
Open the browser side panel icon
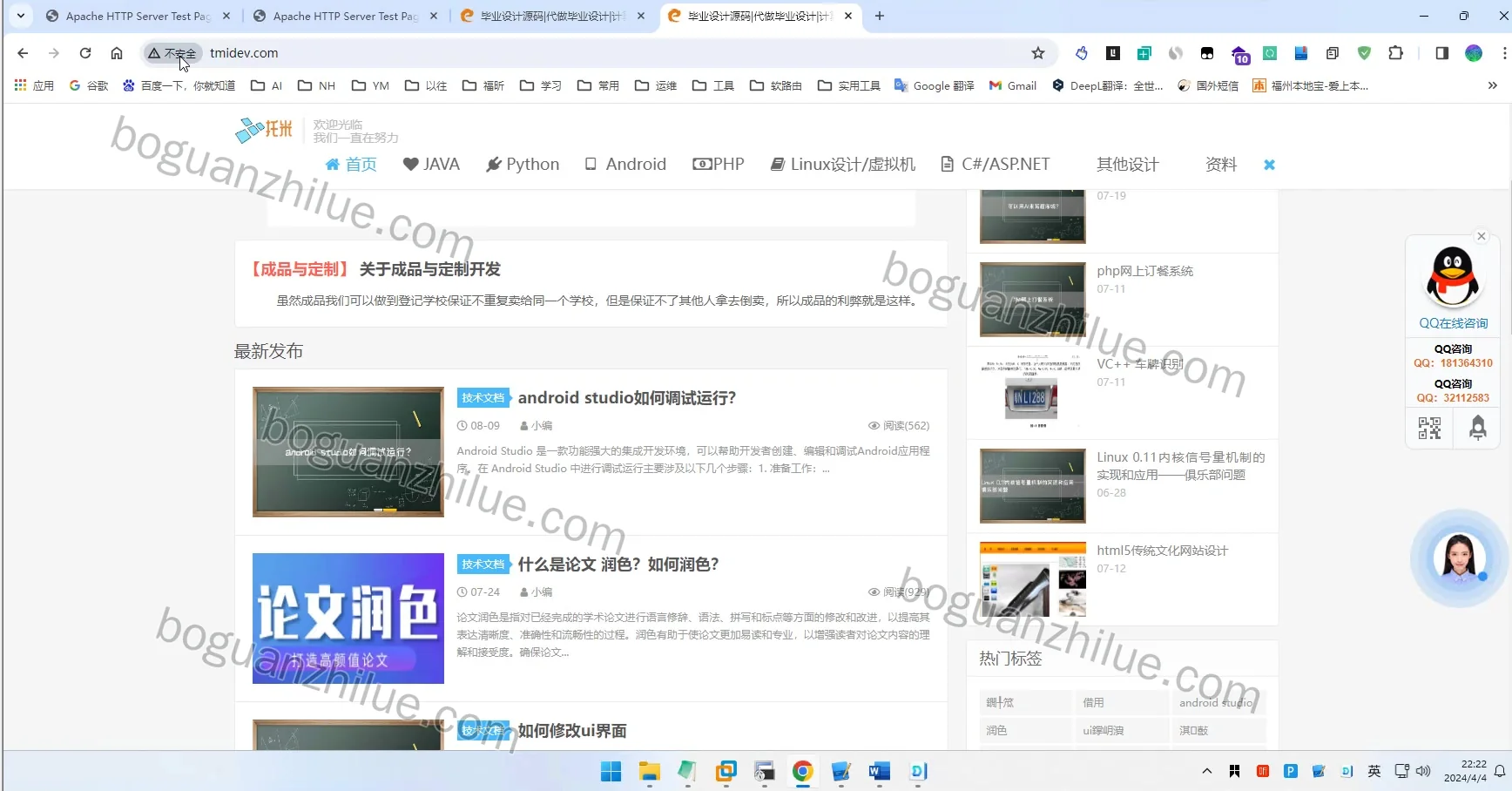pyautogui.click(x=1442, y=53)
